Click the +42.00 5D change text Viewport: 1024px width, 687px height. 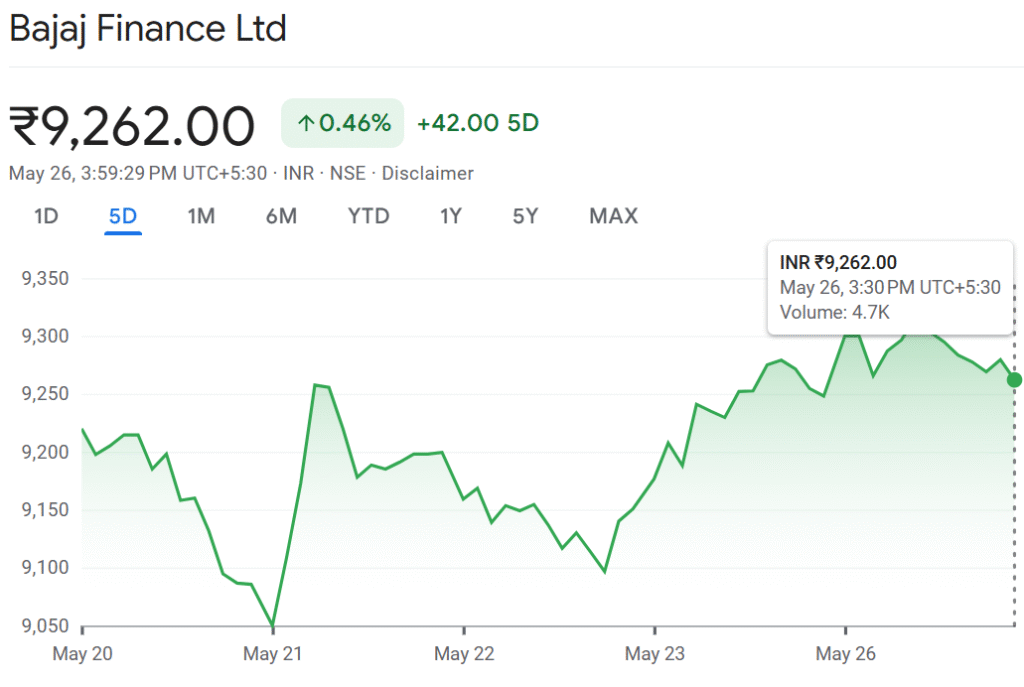[477, 123]
